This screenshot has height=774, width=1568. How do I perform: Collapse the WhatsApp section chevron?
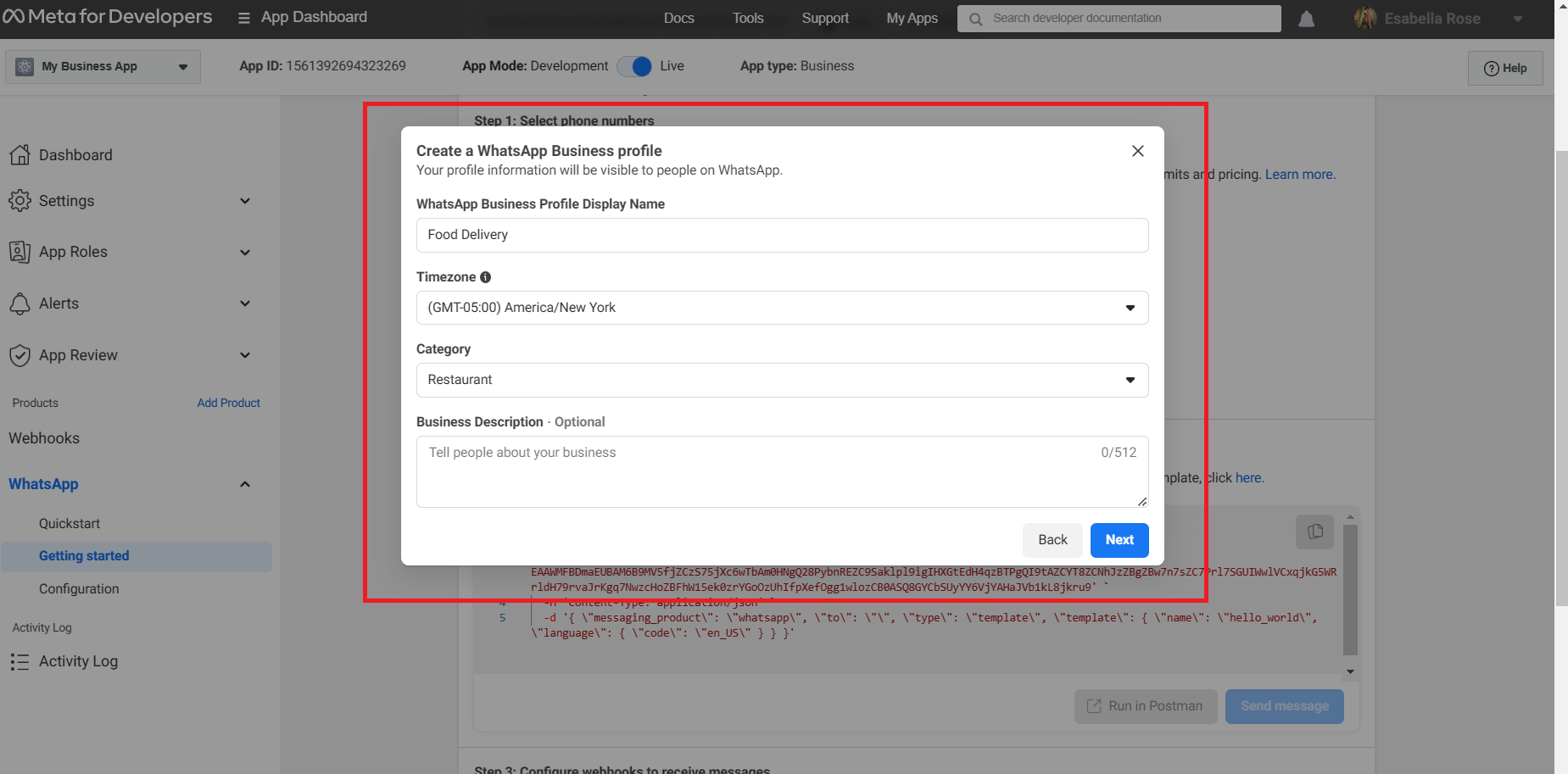[x=245, y=484]
